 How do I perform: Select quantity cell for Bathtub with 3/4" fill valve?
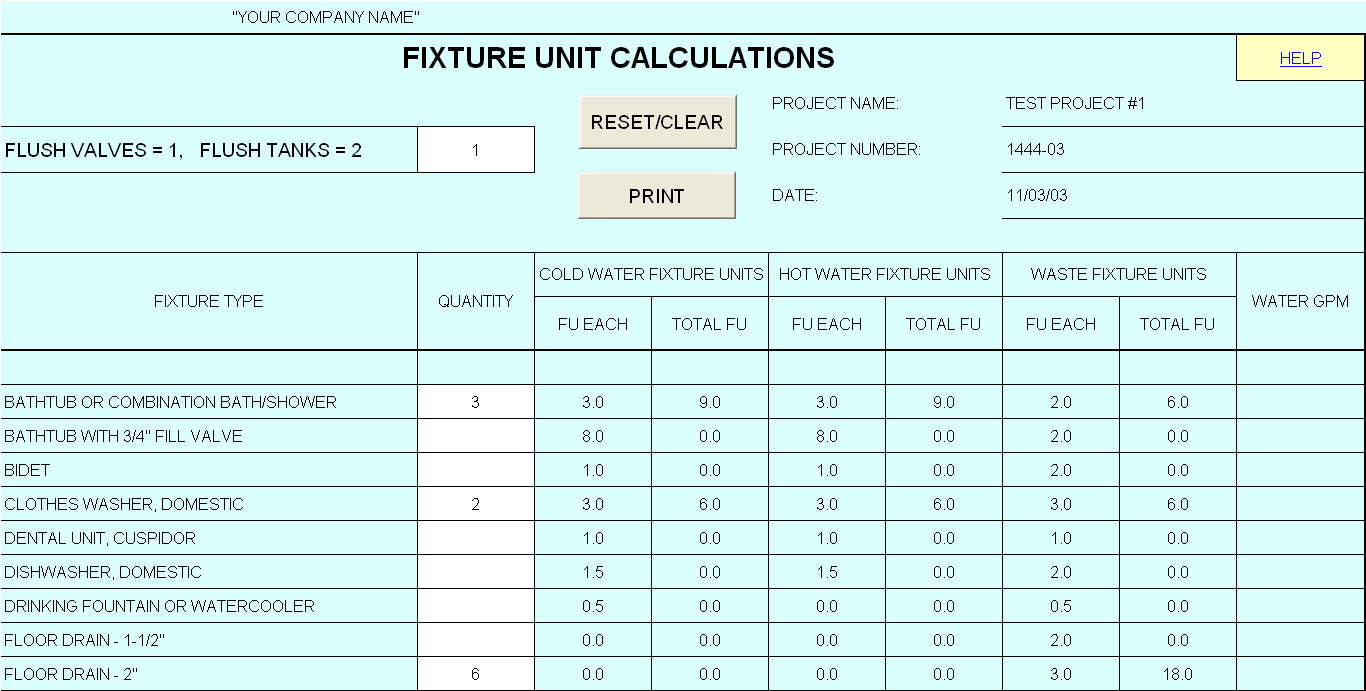(x=476, y=436)
